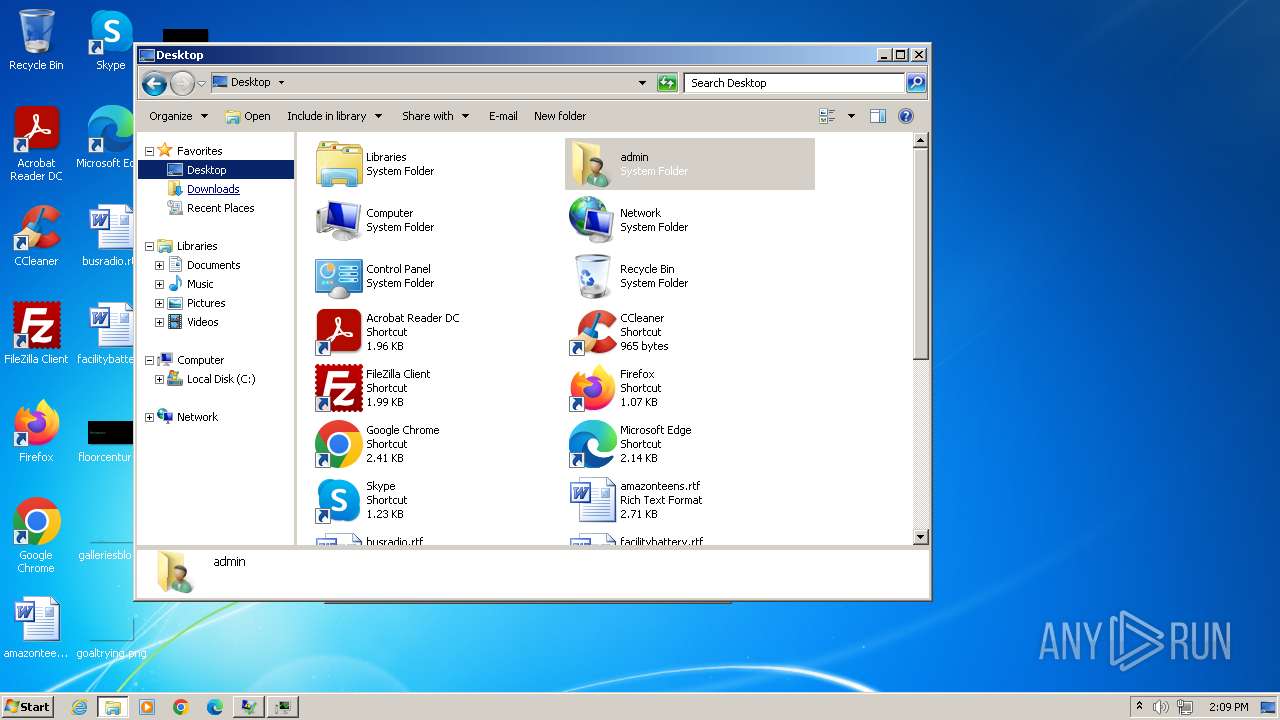Collapse the Computer tree group

tap(149, 360)
